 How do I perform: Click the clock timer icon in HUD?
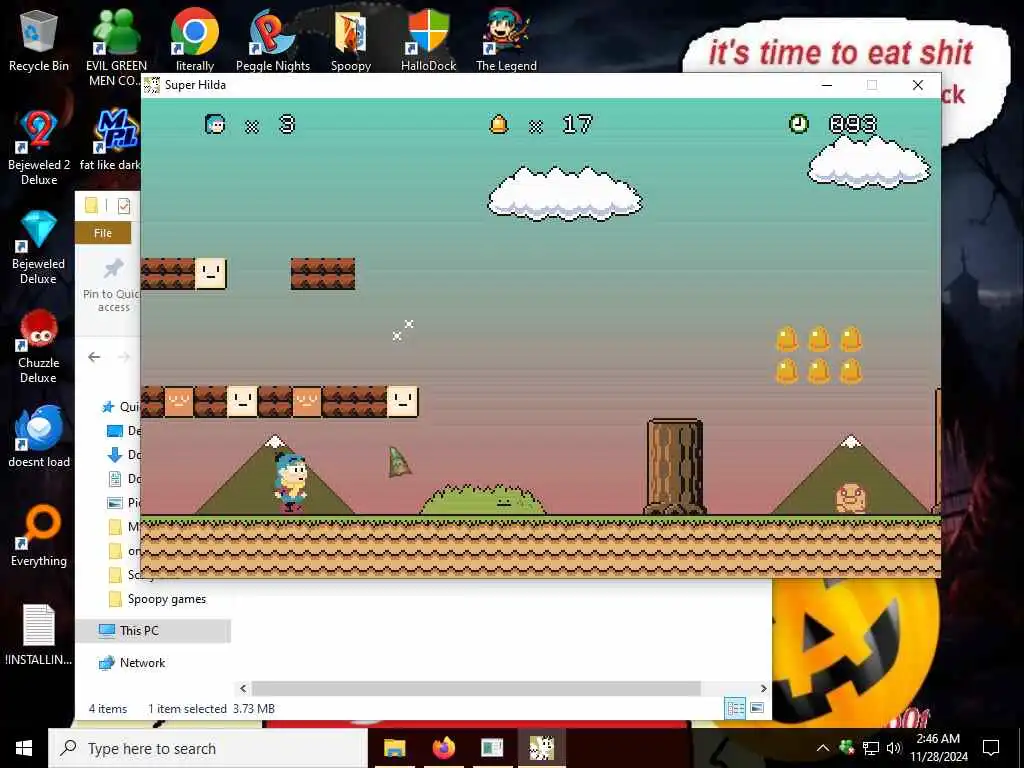coord(799,124)
